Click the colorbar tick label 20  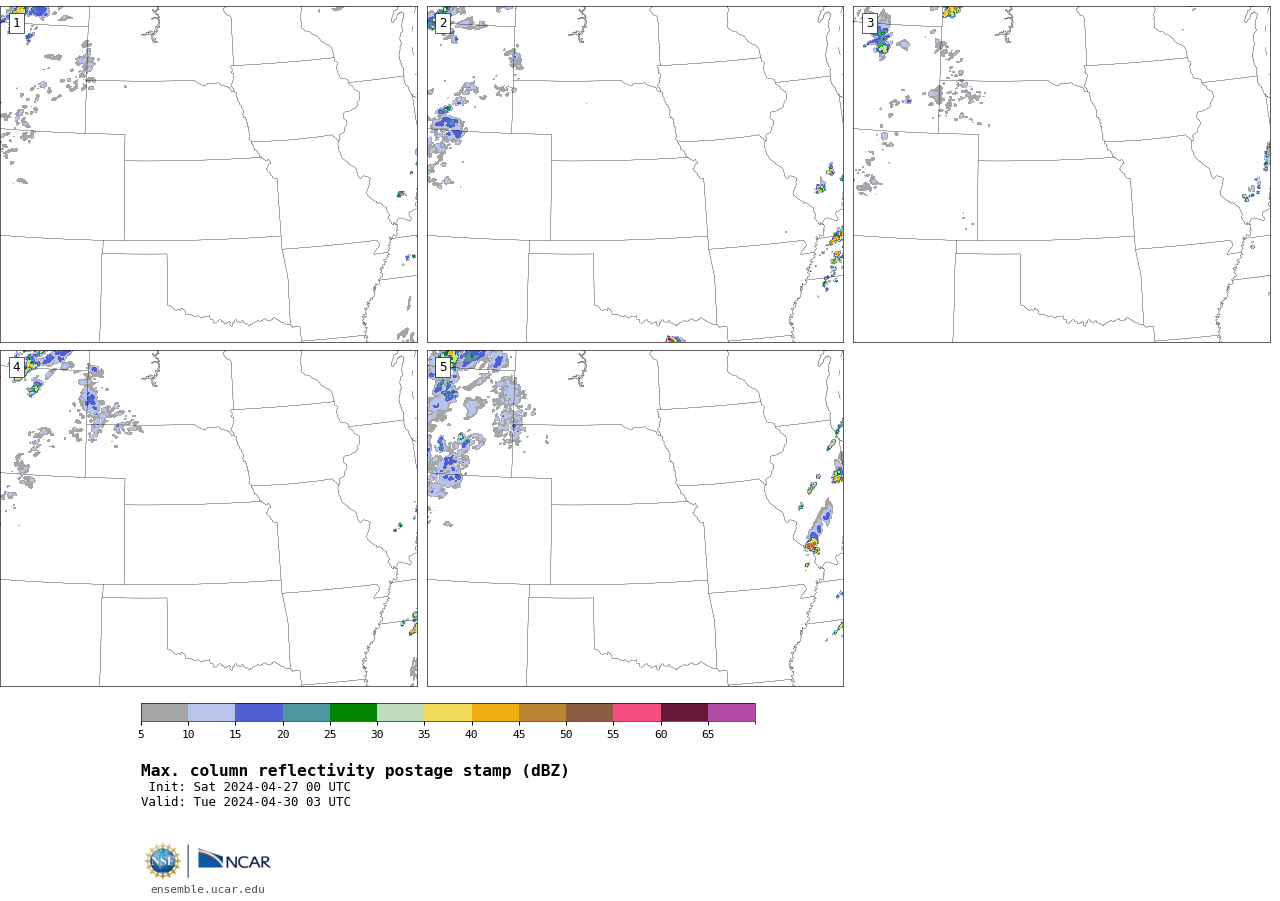point(283,735)
